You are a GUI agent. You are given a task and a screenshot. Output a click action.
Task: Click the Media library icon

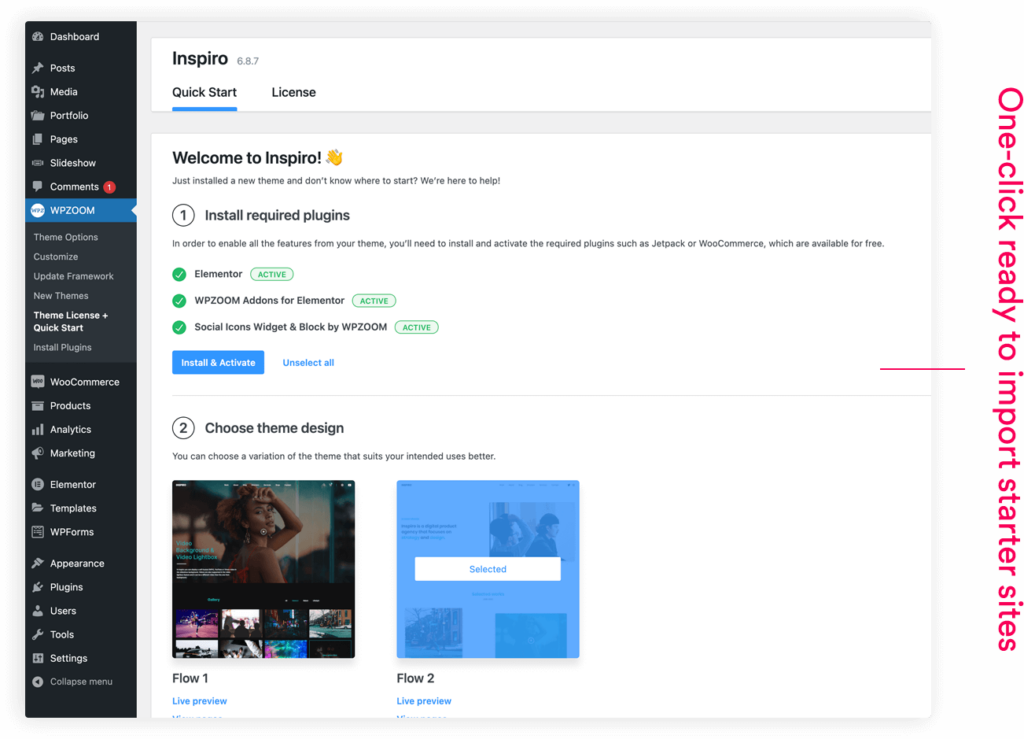[x=38, y=92]
